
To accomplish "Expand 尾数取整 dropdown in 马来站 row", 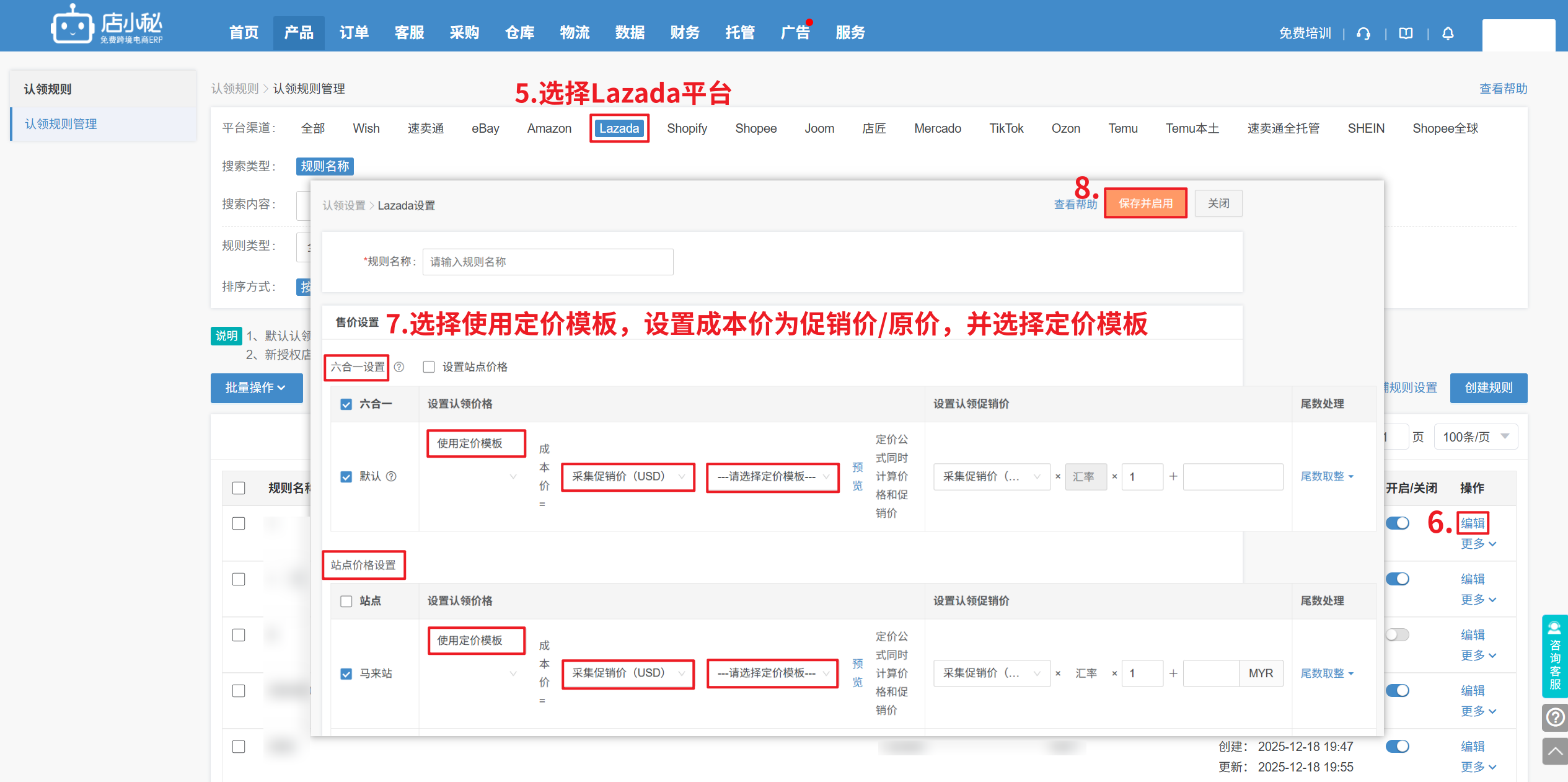I will [x=1327, y=673].
